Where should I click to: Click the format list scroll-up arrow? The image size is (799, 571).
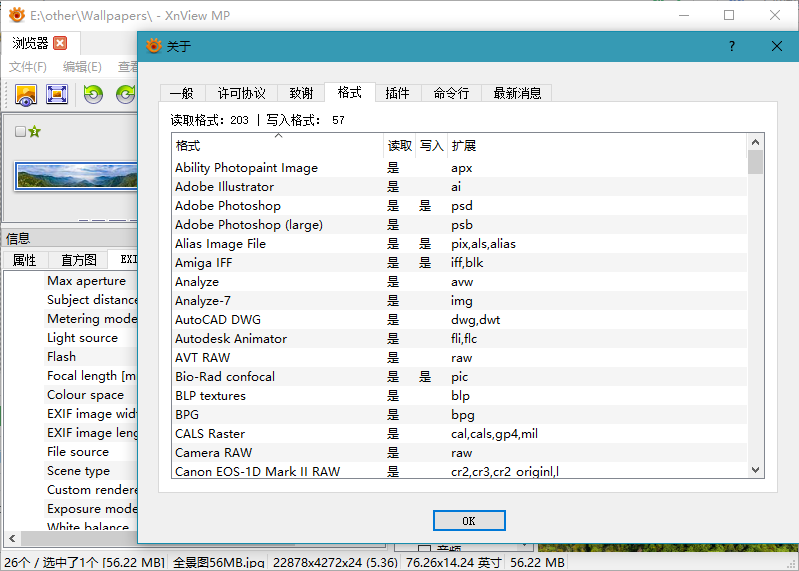pyautogui.click(x=755, y=142)
